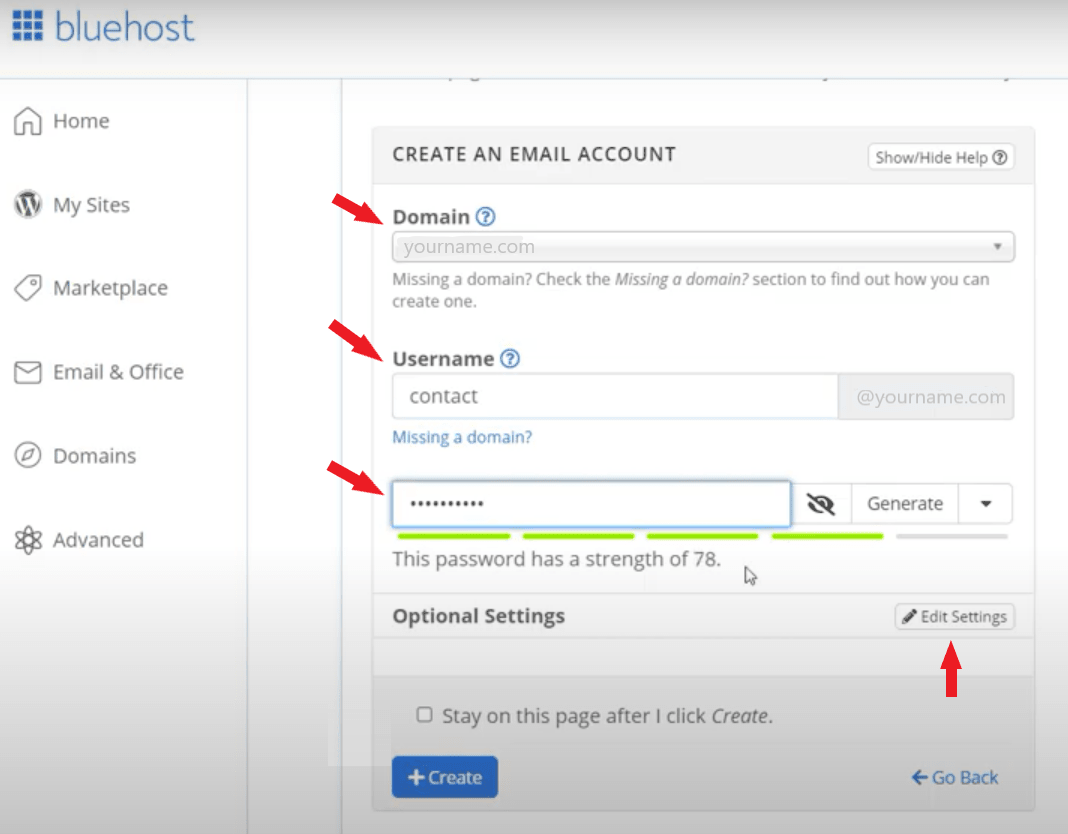This screenshot has width=1068, height=834.
Task: Click the Home house icon in sidebar
Action: click(28, 121)
